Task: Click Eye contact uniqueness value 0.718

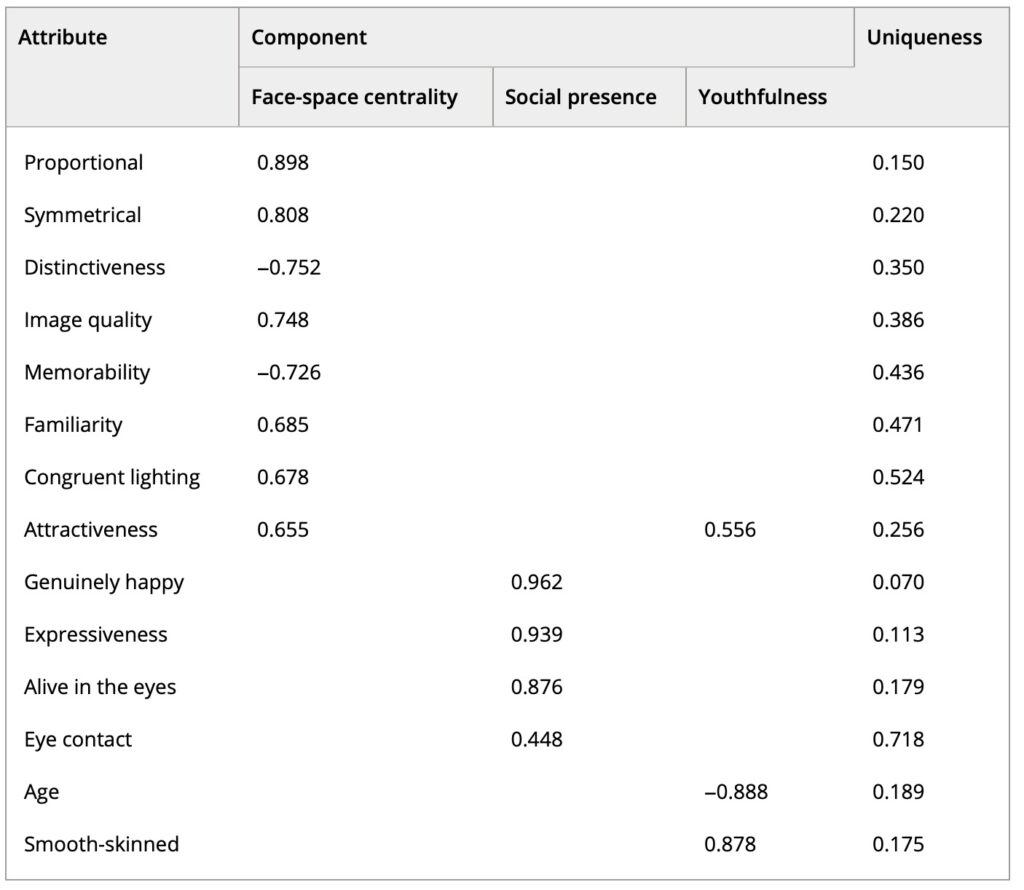Action: point(898,740)
